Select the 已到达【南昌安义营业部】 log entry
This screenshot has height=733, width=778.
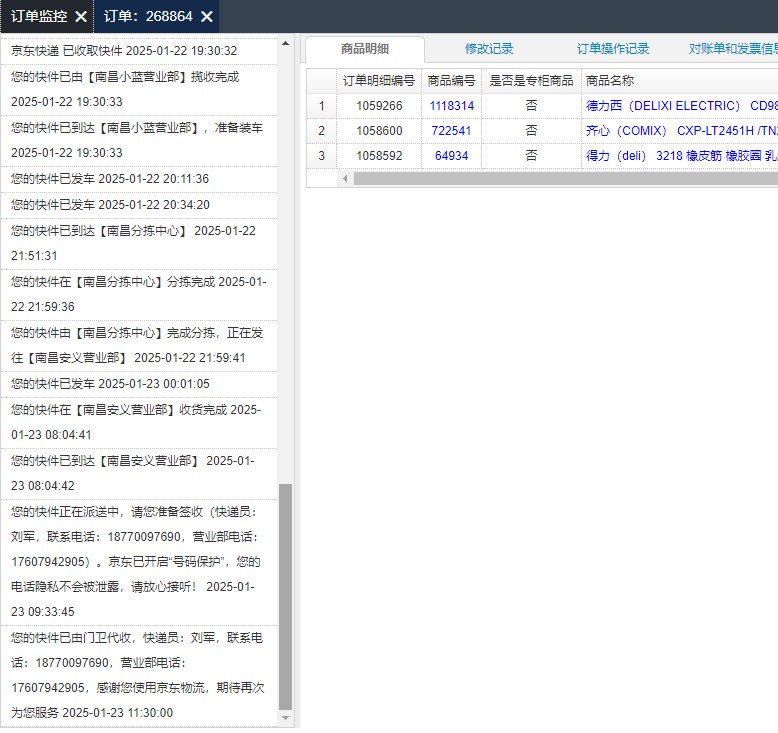pyautogui.click(x=139, y=473)
